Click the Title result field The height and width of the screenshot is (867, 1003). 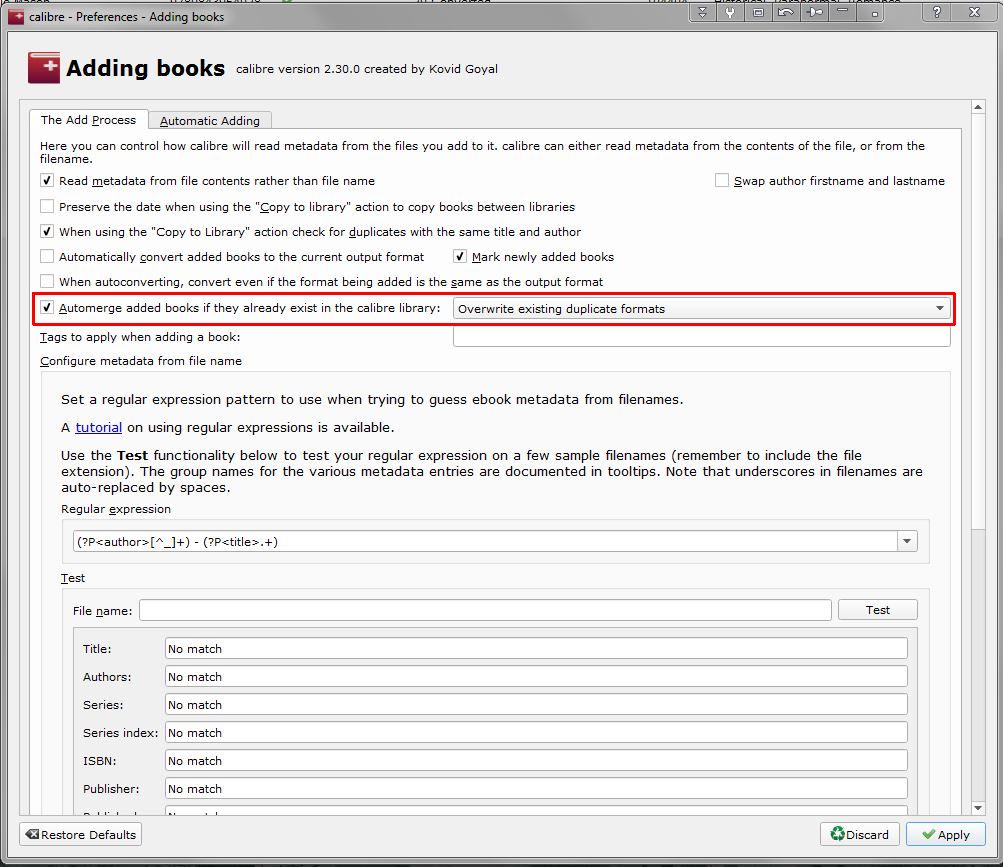tap(536, 648)
